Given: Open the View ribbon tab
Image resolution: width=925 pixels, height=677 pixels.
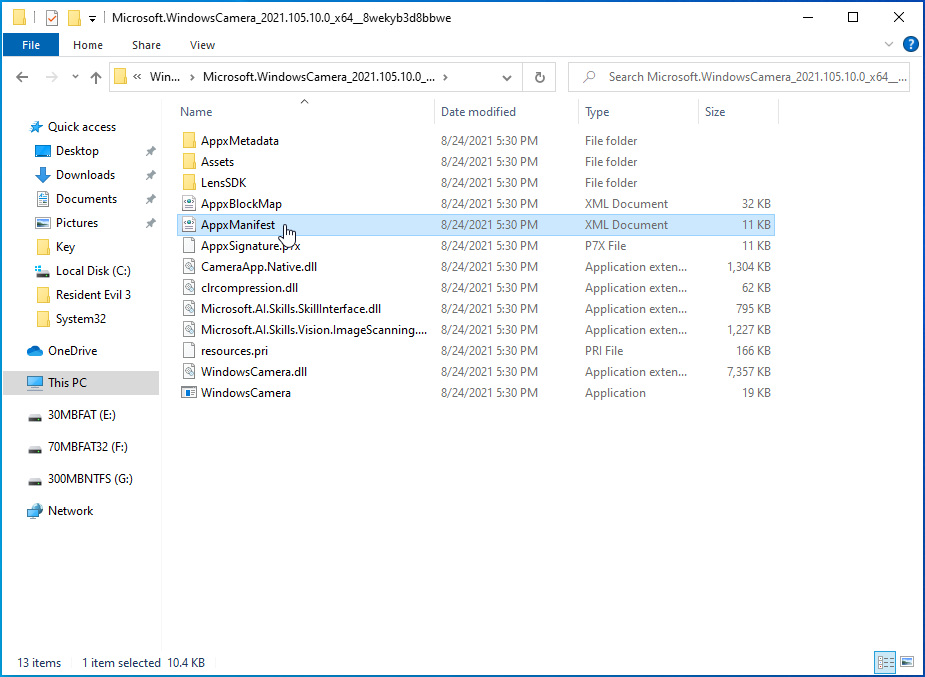Looking at the screenshot, I should point(202,45).
